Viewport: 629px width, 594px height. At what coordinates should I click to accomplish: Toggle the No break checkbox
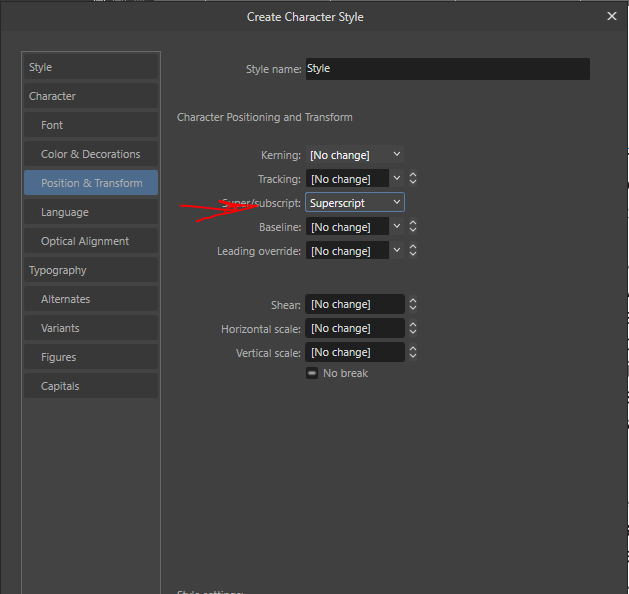[312, 373]
